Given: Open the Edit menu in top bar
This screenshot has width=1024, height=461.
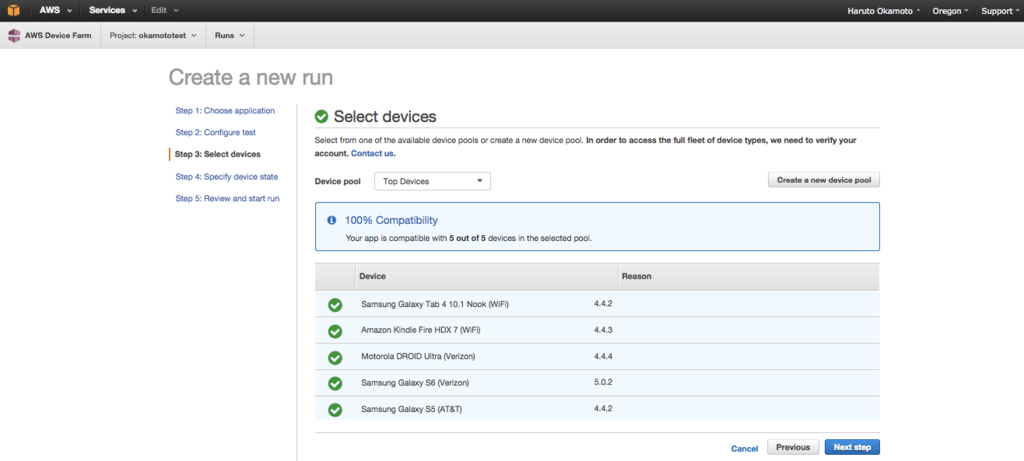Looking at the screenshot, I should (x=165, y=10).
